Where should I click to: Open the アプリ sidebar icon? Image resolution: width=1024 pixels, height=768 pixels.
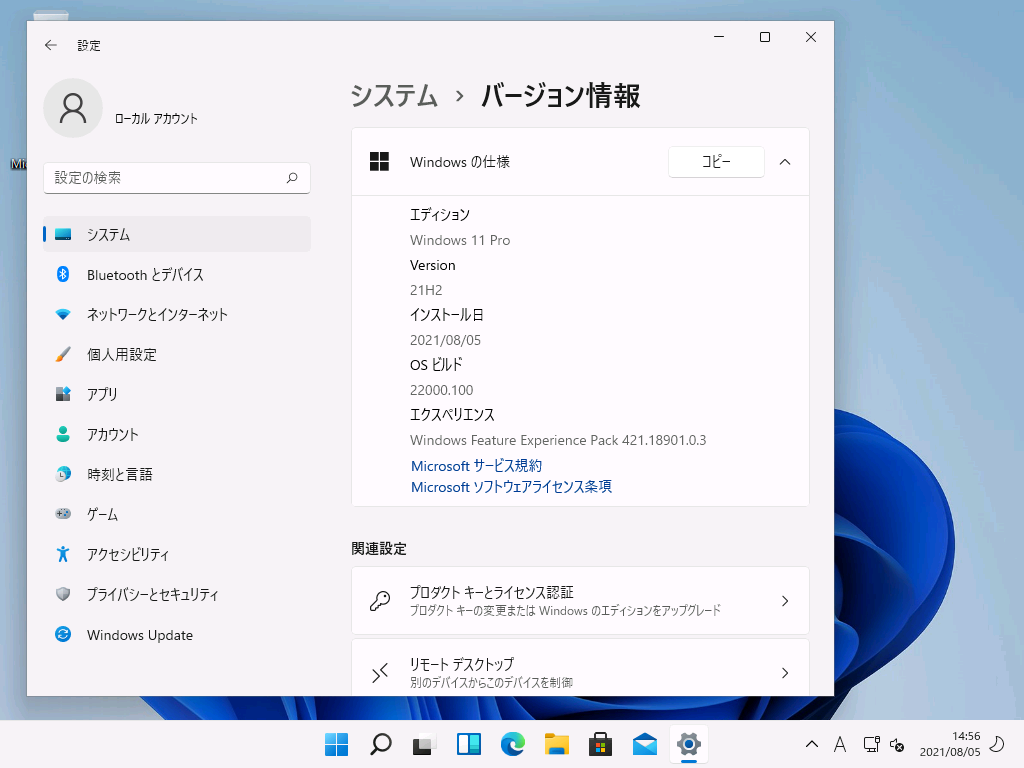tap(63, 394)
